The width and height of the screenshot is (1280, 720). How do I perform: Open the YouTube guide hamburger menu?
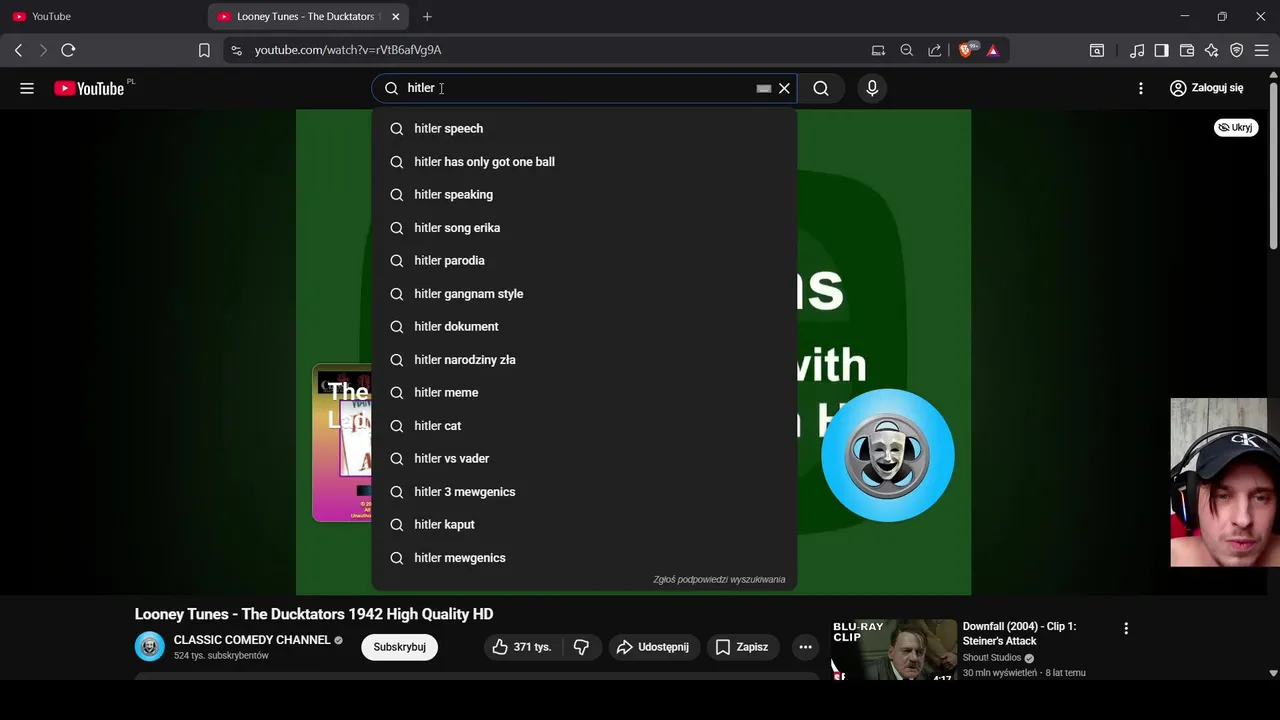point(27,88)
